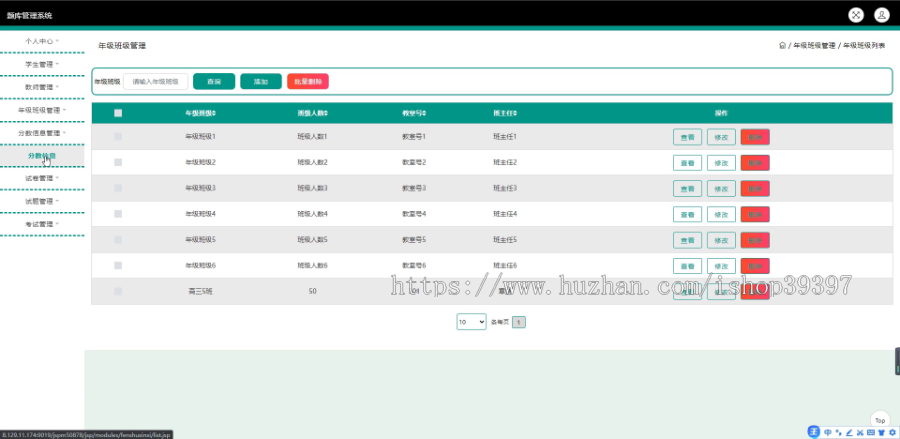Screen dimensions: 900x439
Task: Click the IME logo icon in the toolbar
Action: point(814,432)
